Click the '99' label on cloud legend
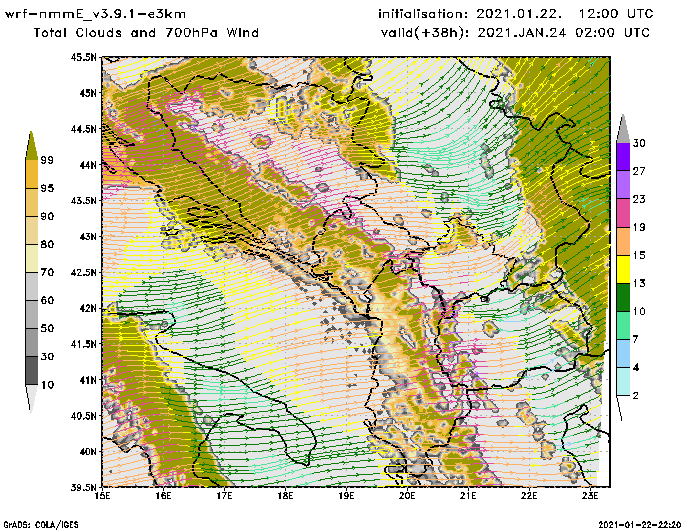Viewport: 700px width, 530px height. [47, 160]
